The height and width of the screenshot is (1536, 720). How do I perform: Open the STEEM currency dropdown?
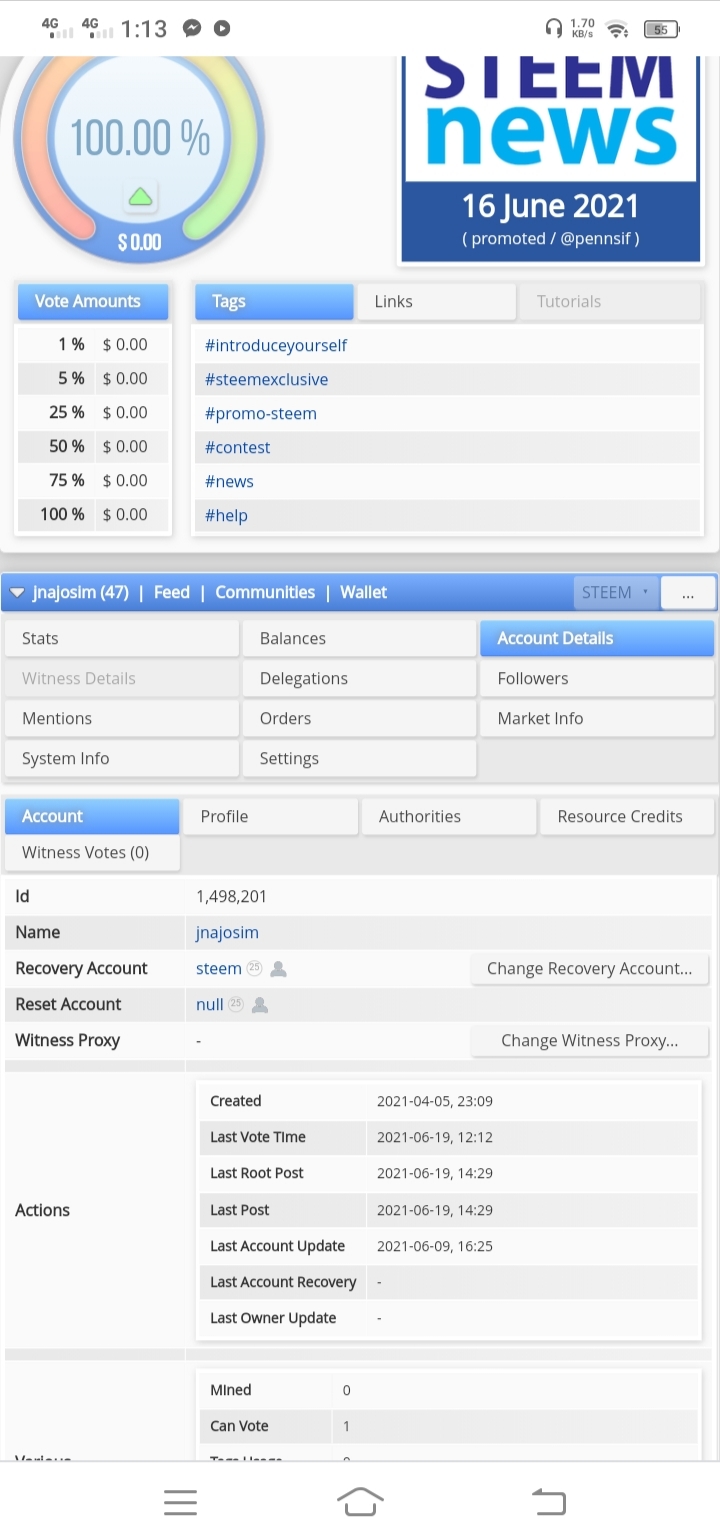coord(616,592)
